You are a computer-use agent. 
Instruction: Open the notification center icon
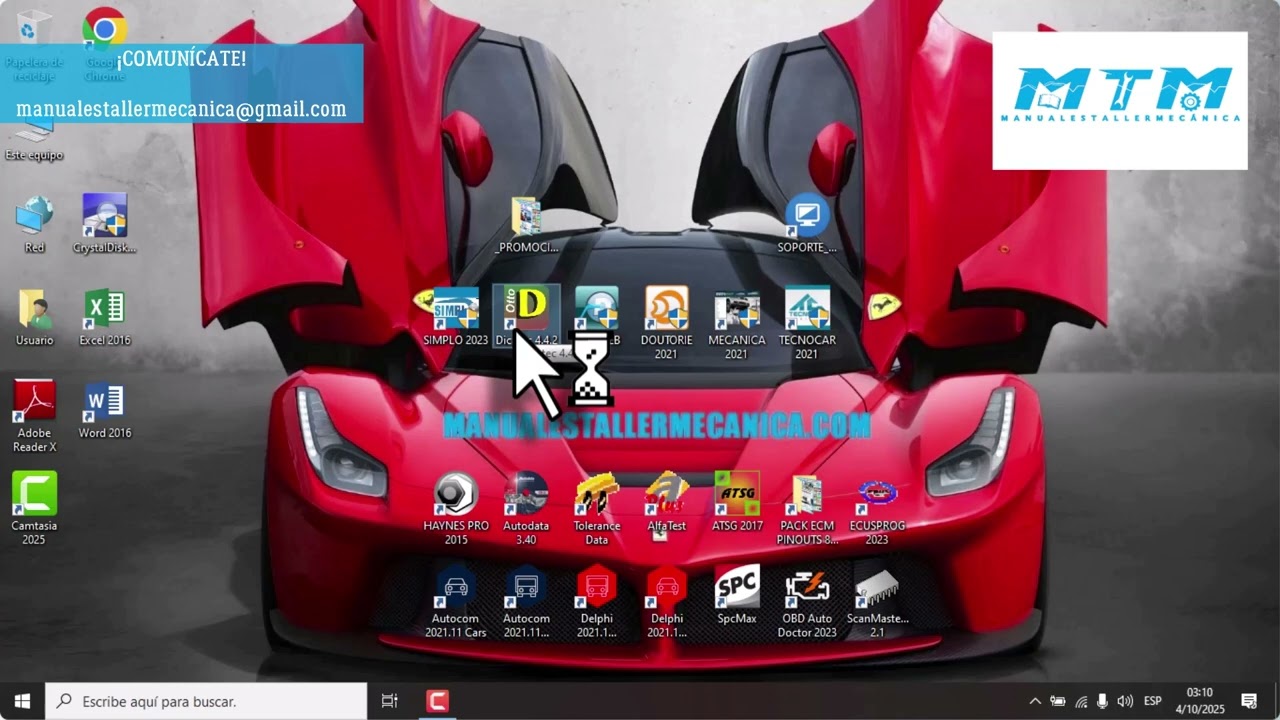click(1249, 701)
